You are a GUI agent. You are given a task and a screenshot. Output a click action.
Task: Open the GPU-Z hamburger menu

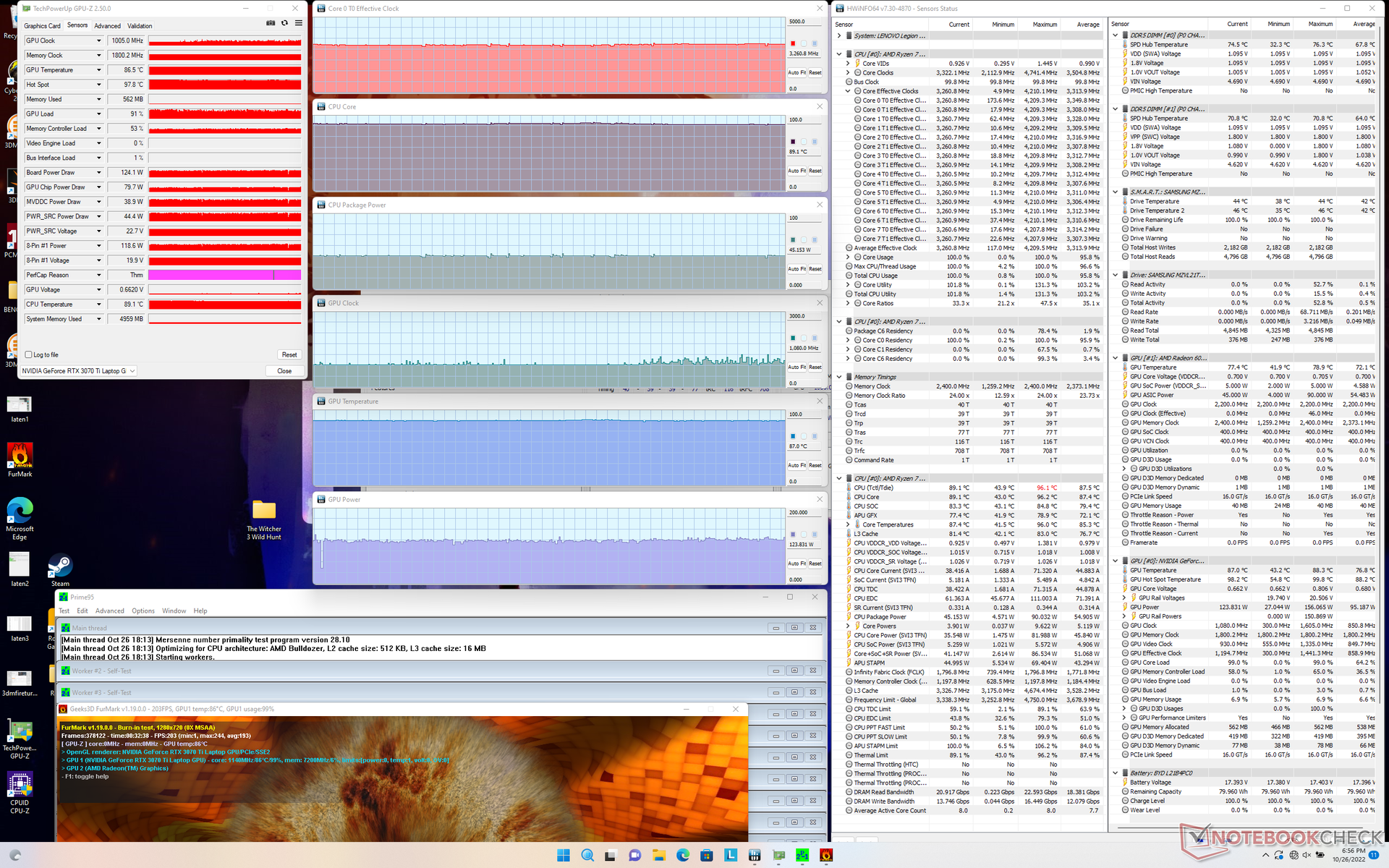coord(298,23)
